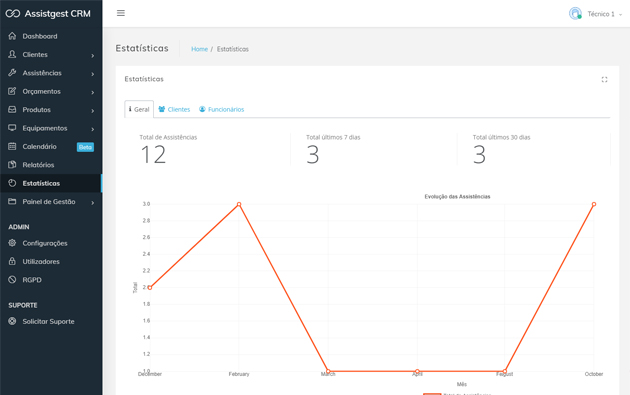Click the Técnico 1 user avatar
The width and height of the screenshot is (630, 395).
click(x=575, y=14)
